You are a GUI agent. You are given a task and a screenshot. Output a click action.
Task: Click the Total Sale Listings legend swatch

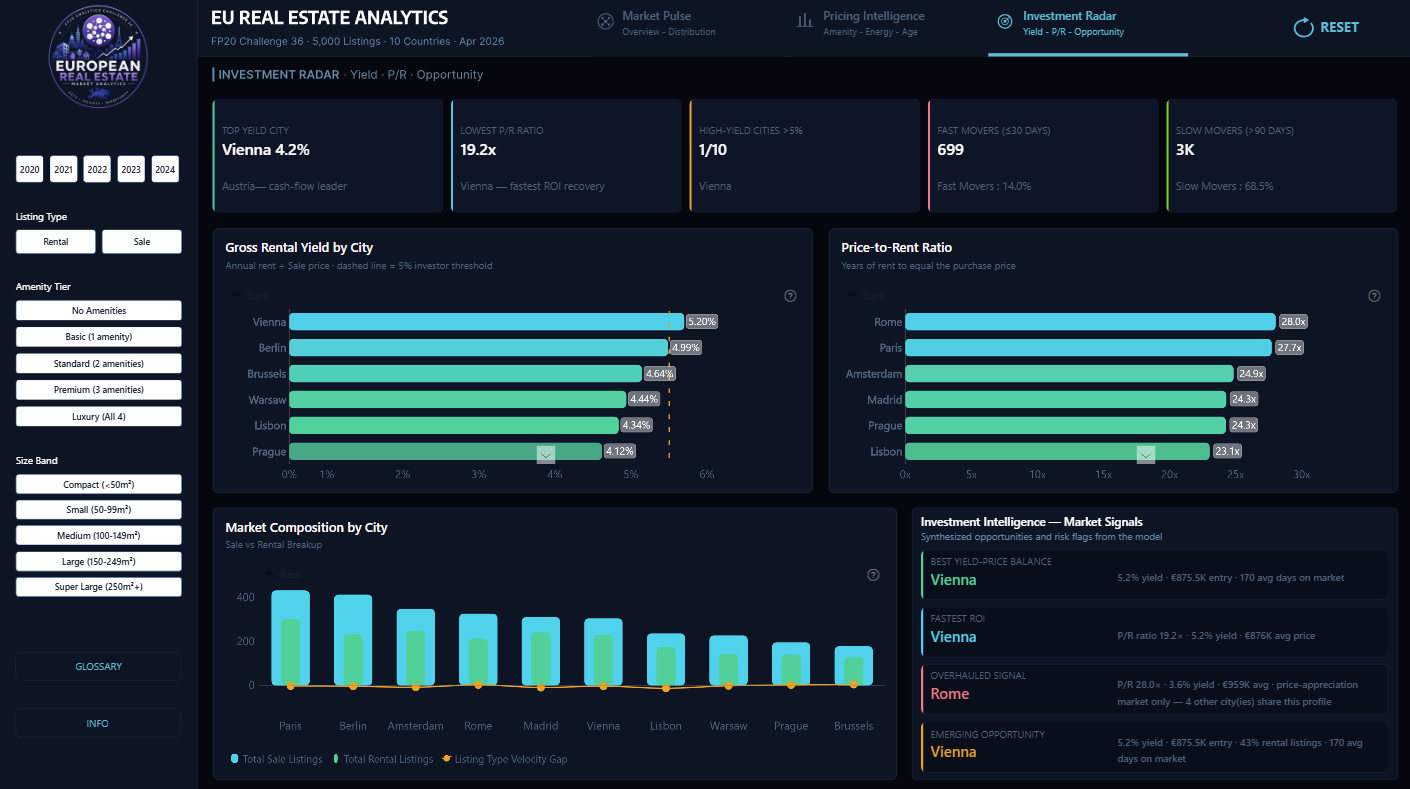(x=235, y=760)
